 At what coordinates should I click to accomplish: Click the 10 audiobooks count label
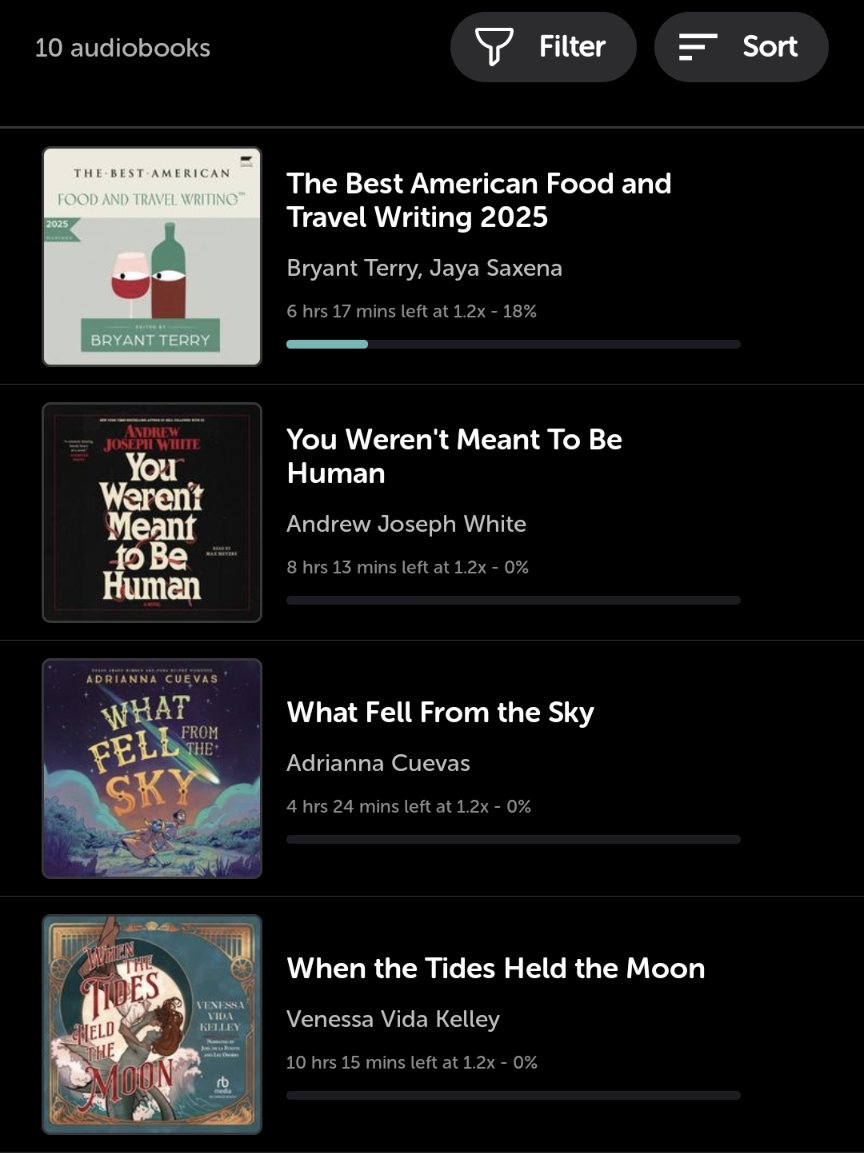click(x=122, y=48)
